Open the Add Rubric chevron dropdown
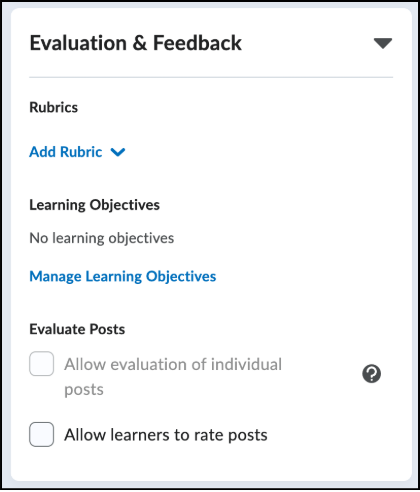Image resolution: width=420 pixels, height=492 pixels. [118, 152]
